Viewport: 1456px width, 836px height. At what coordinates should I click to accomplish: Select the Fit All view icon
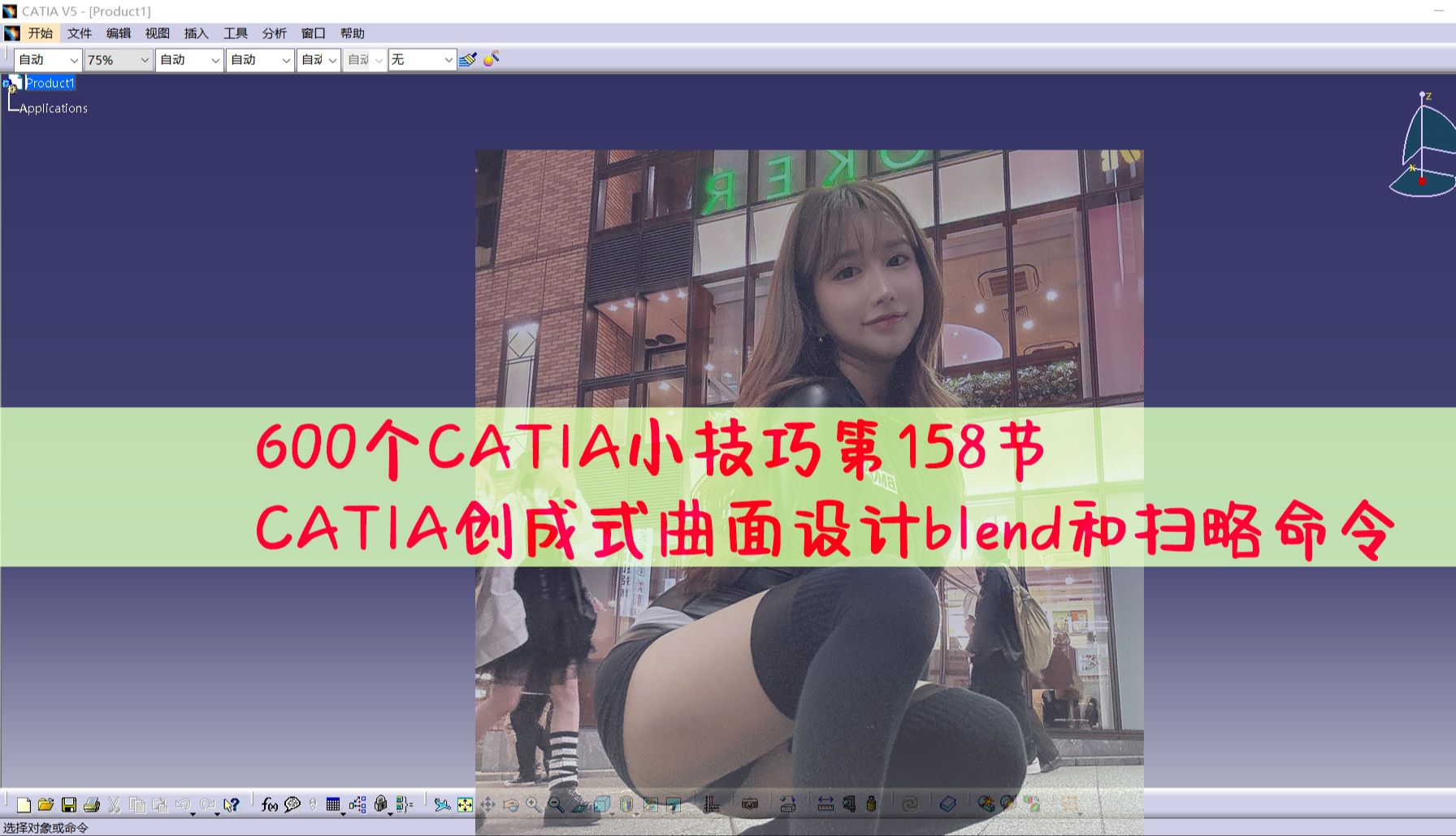pos(465,804)
